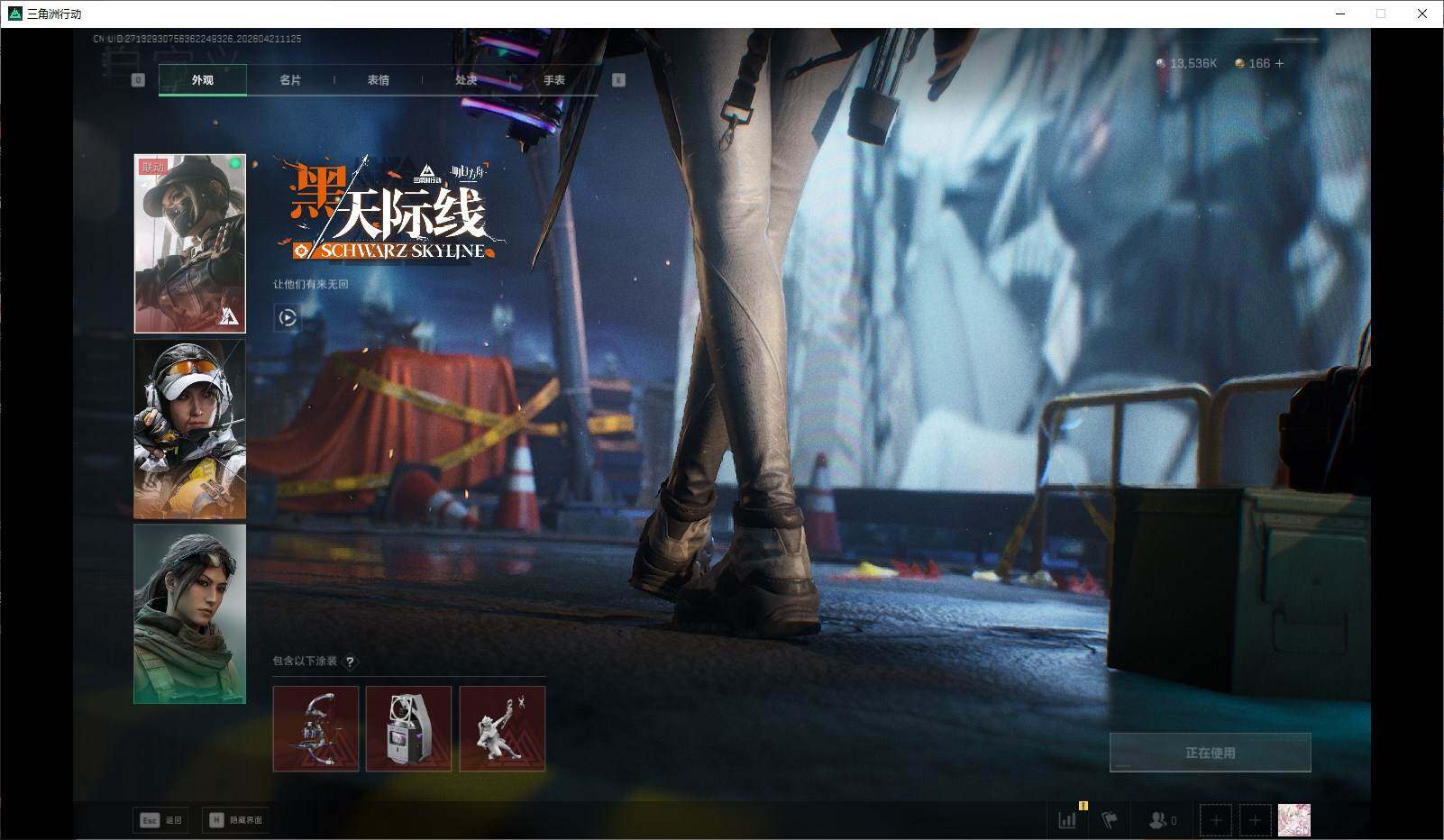Add teammate in first empty slot
Screen dimensions: 1444x840
(x=1216, y=820)
